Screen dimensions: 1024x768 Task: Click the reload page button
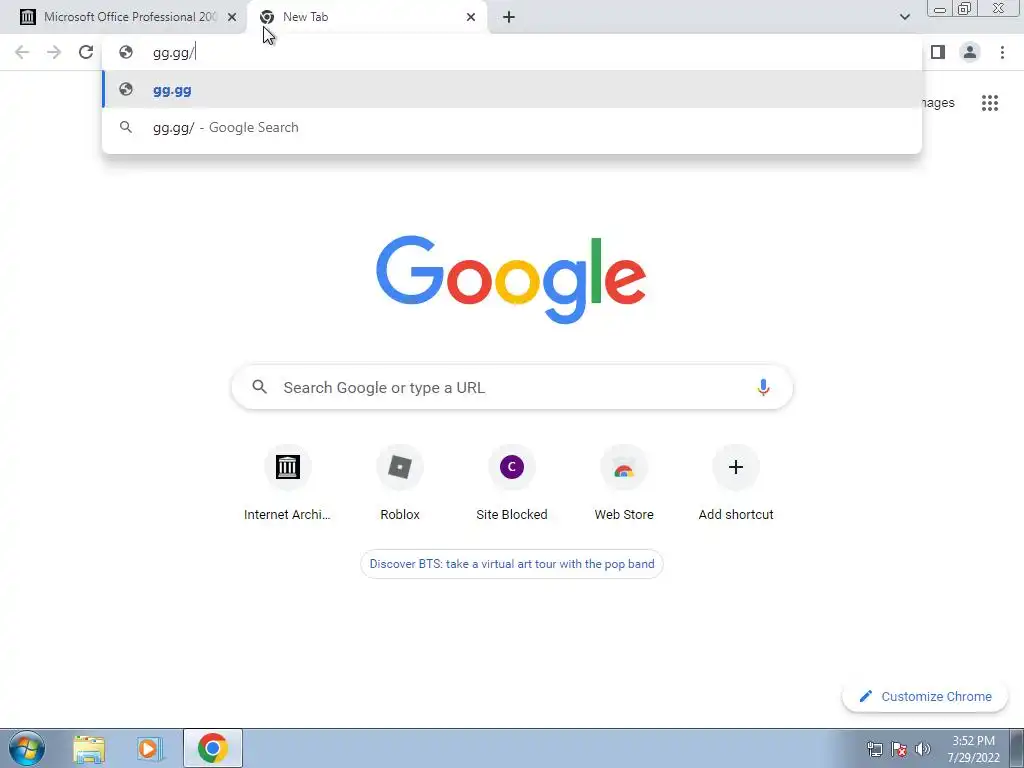pyautogui.click(x=86, y=52)
